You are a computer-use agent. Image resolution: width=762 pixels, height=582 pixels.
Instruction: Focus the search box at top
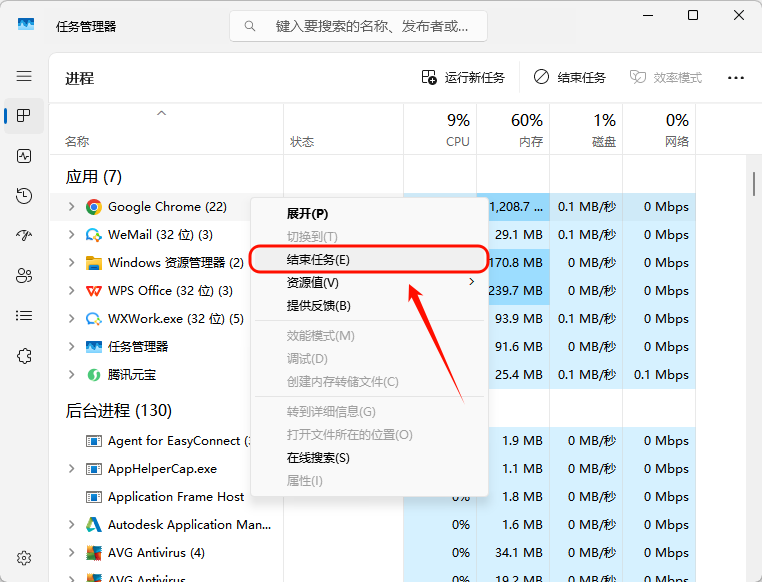click(x=358, y=26)
